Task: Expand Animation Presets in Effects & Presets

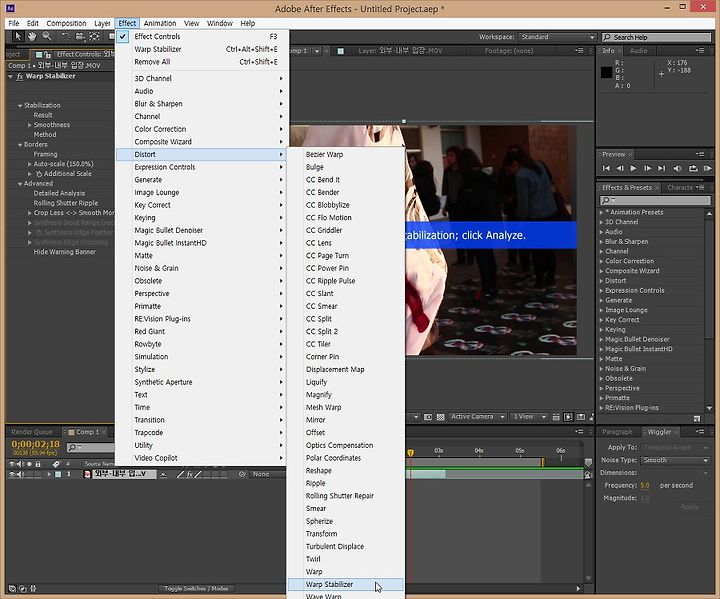Action: [602, 212]
